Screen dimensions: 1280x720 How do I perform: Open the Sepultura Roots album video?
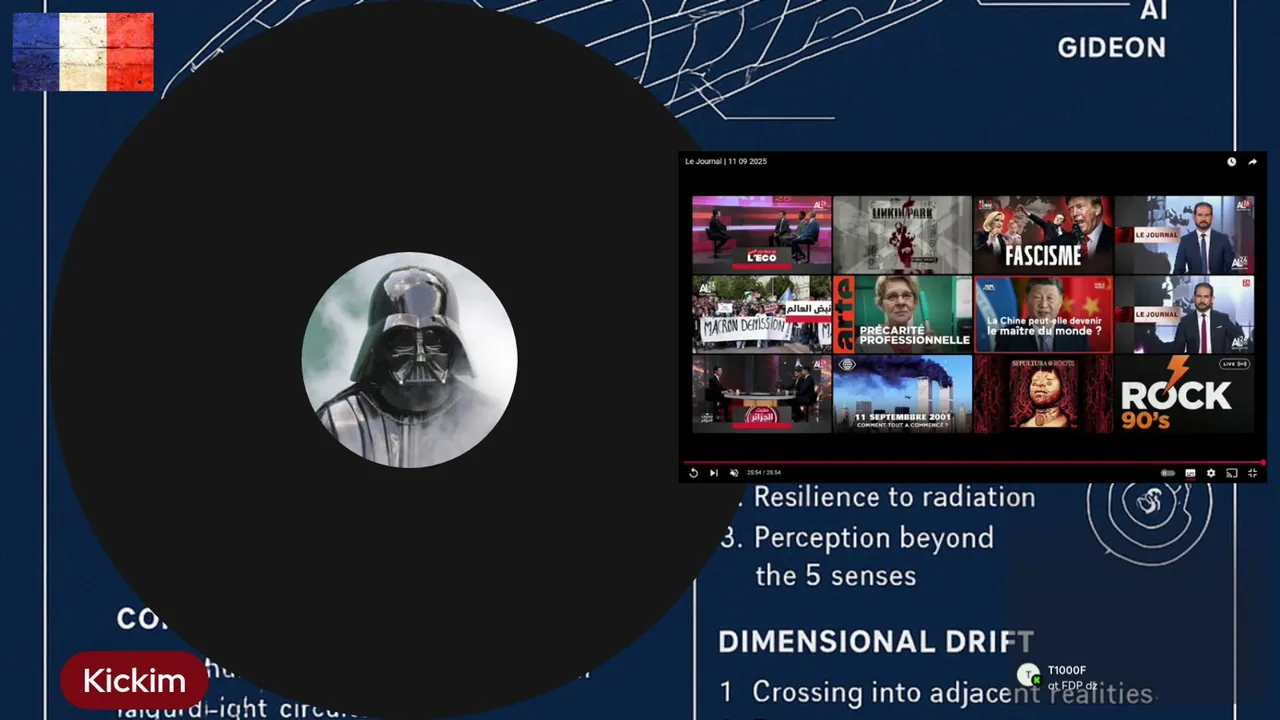coord(1043,394)
